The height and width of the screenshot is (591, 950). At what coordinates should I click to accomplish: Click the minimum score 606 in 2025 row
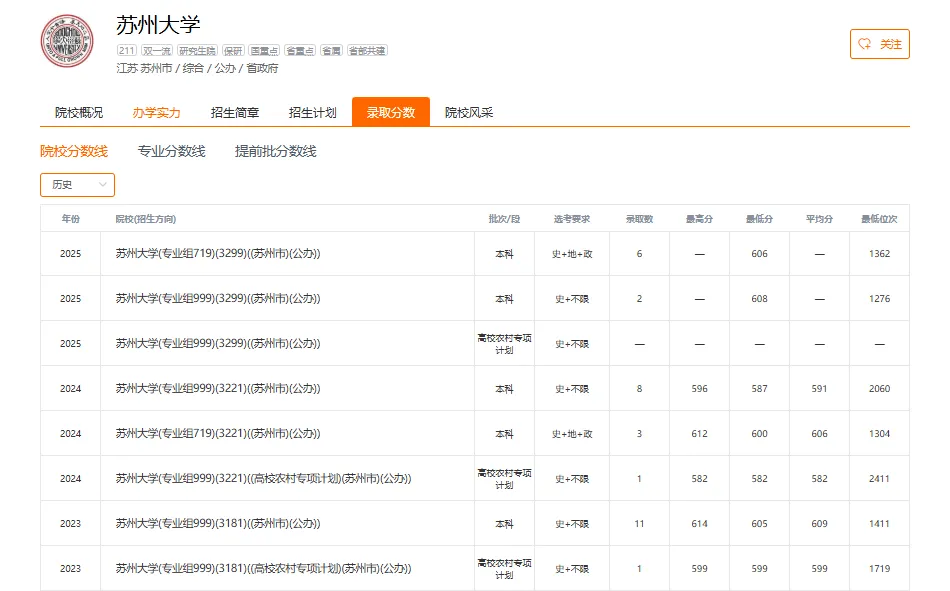759,253
